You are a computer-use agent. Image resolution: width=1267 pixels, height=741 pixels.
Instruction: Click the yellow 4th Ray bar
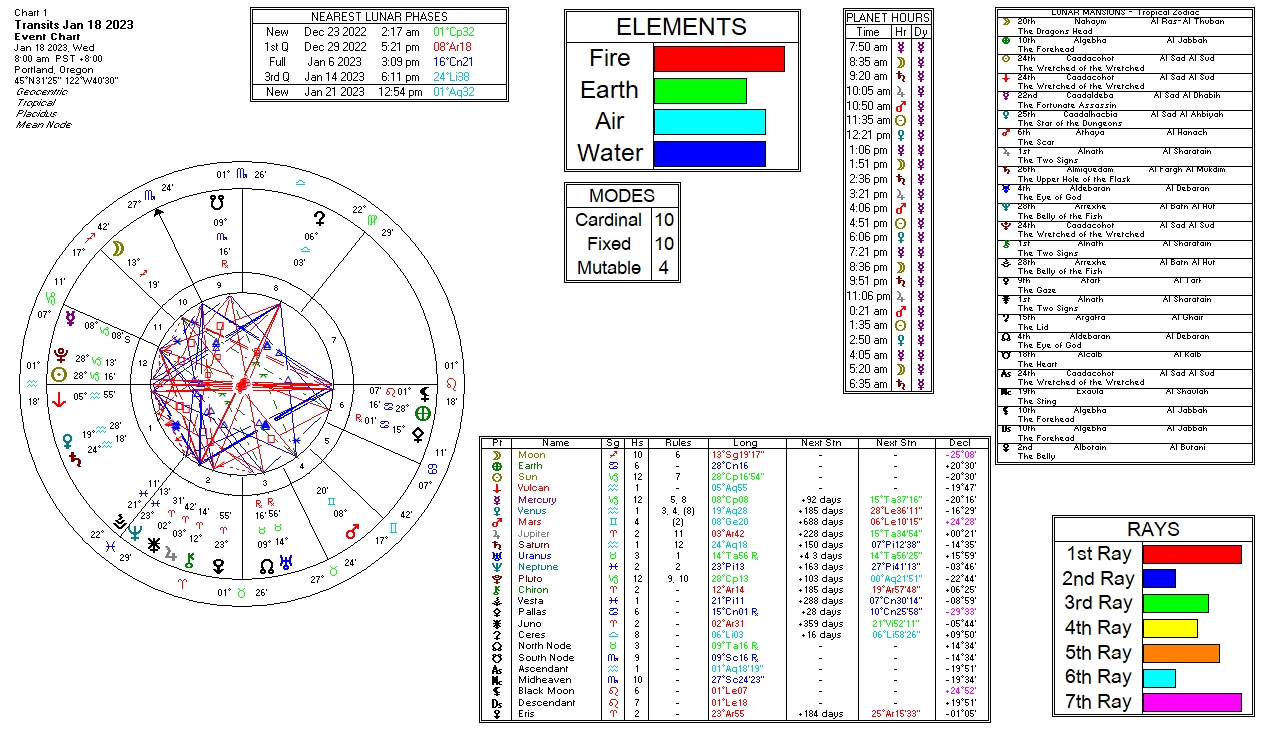[x=1170, y=628]
